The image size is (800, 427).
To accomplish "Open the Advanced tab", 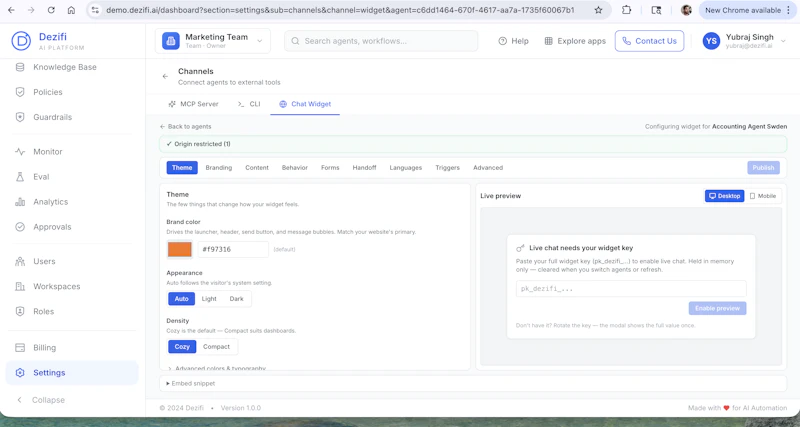I will (x=488, y=167).
